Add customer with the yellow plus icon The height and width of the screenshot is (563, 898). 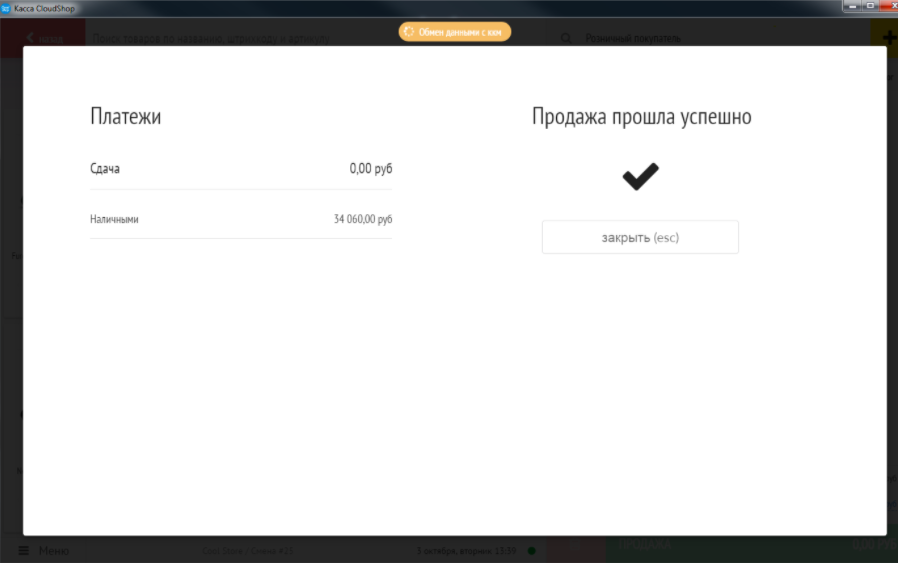tap(887, 38)
